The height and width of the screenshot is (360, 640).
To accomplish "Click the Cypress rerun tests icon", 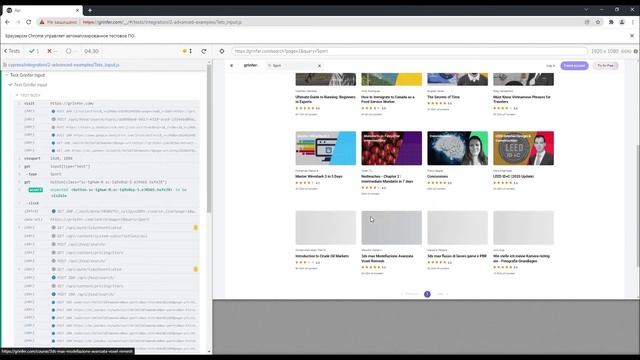I will (204, 51).
